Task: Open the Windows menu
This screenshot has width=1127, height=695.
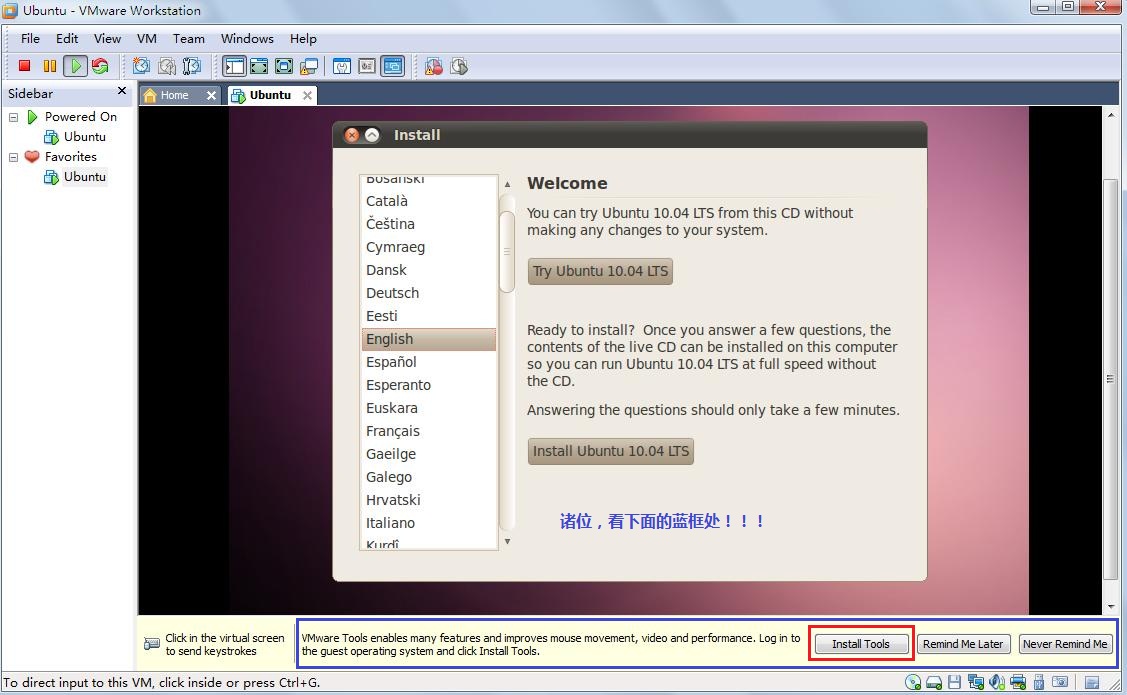Action: click(x=247, y=39)
